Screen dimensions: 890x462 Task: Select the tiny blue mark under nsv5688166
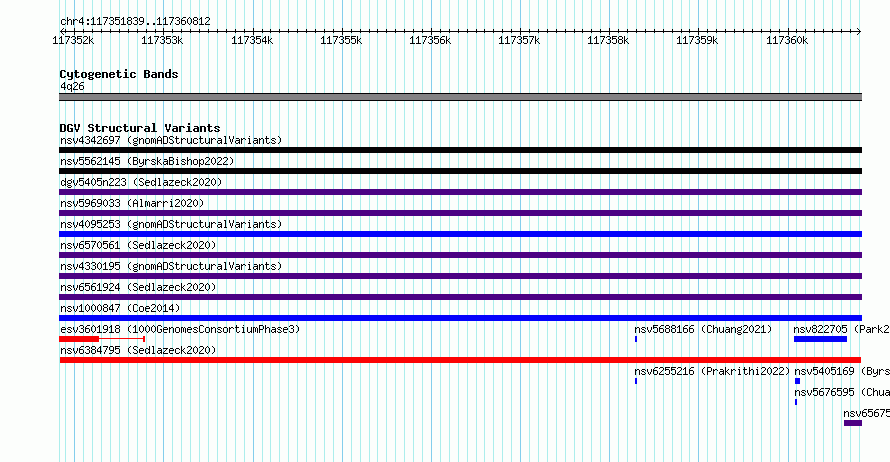click(x=636, y=339)
